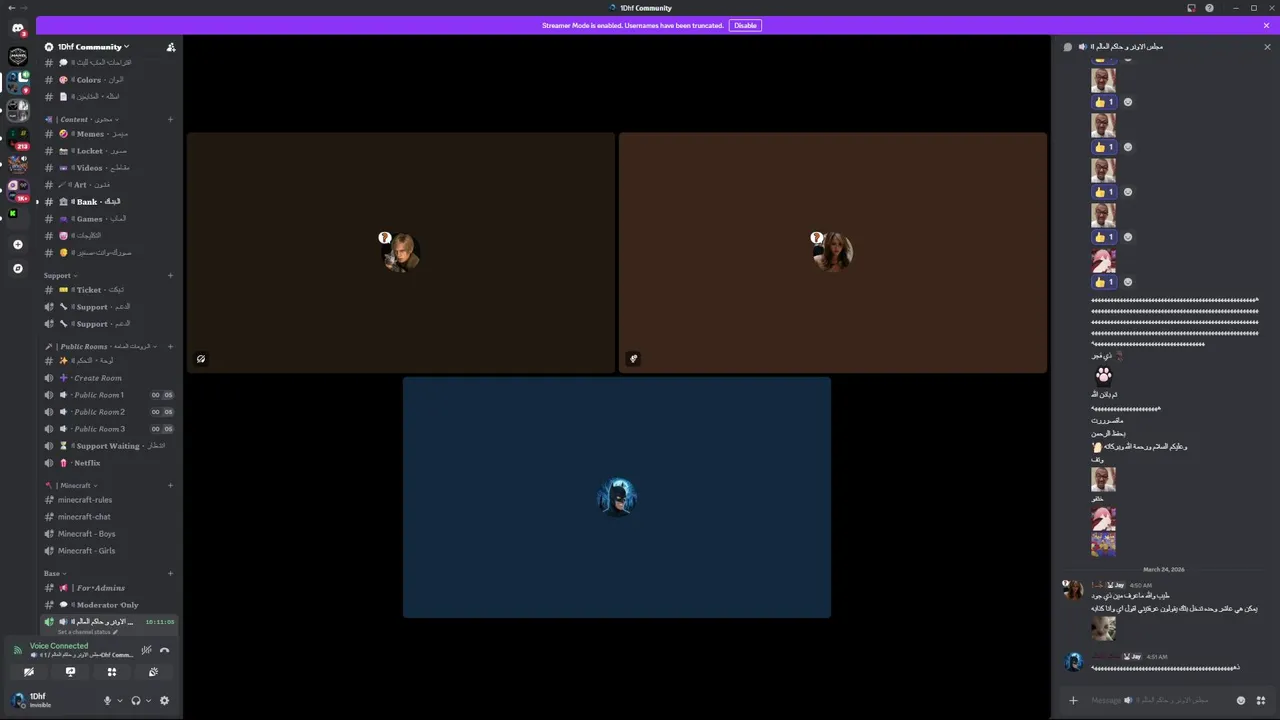Turn on camera in voice panel
The height and width of the screenshot is (720, 1280).
click(29, 672)
